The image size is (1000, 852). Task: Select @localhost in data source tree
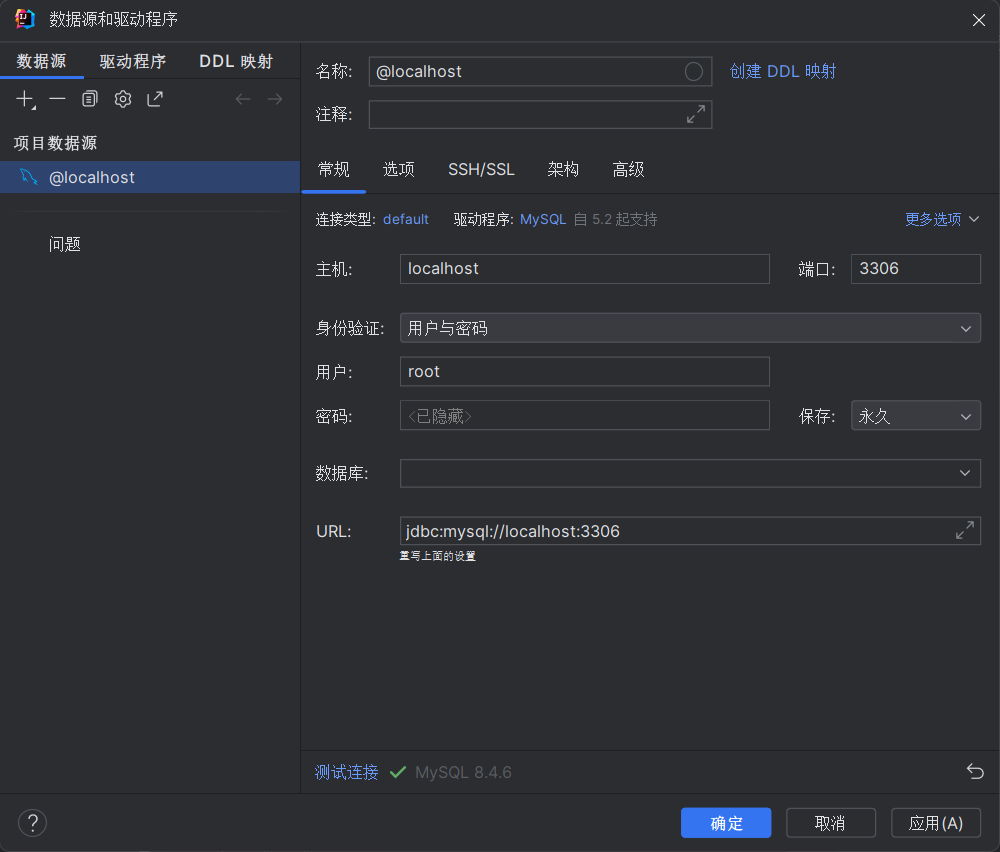(x=150, y=177)
